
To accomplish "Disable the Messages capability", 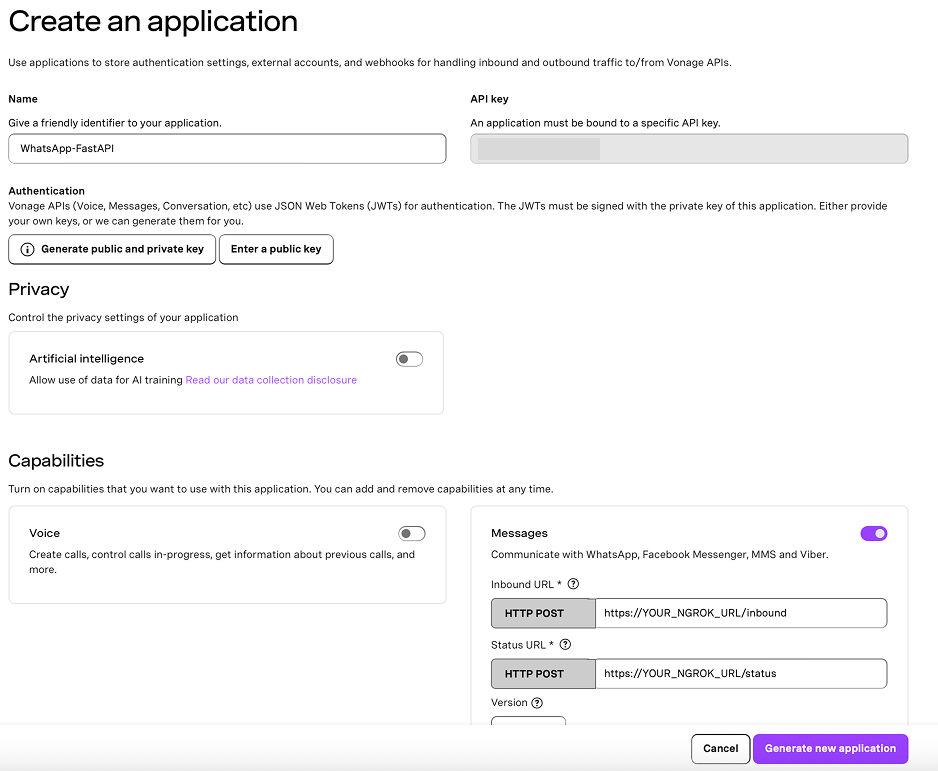I will 873,533.
